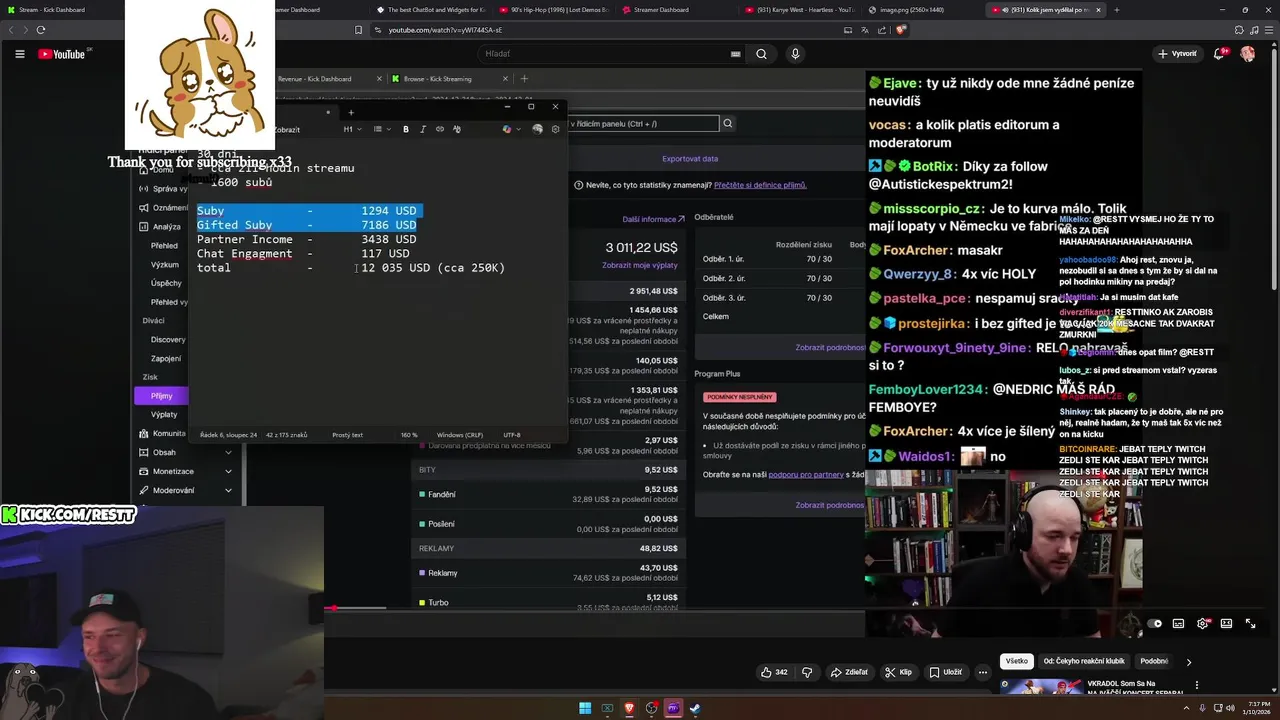
Task: Select the Podobné filter chip
Action: 1154,661
